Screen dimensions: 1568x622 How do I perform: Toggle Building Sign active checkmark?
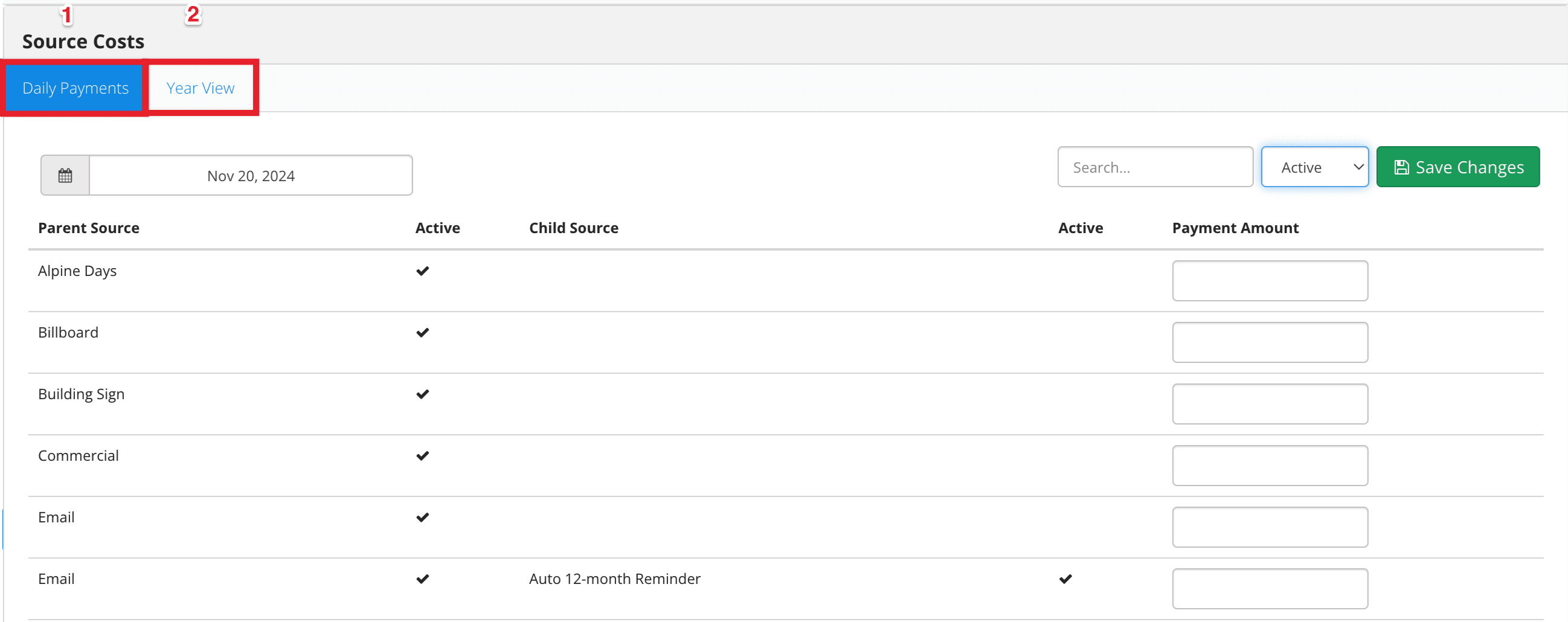point(422,394)
